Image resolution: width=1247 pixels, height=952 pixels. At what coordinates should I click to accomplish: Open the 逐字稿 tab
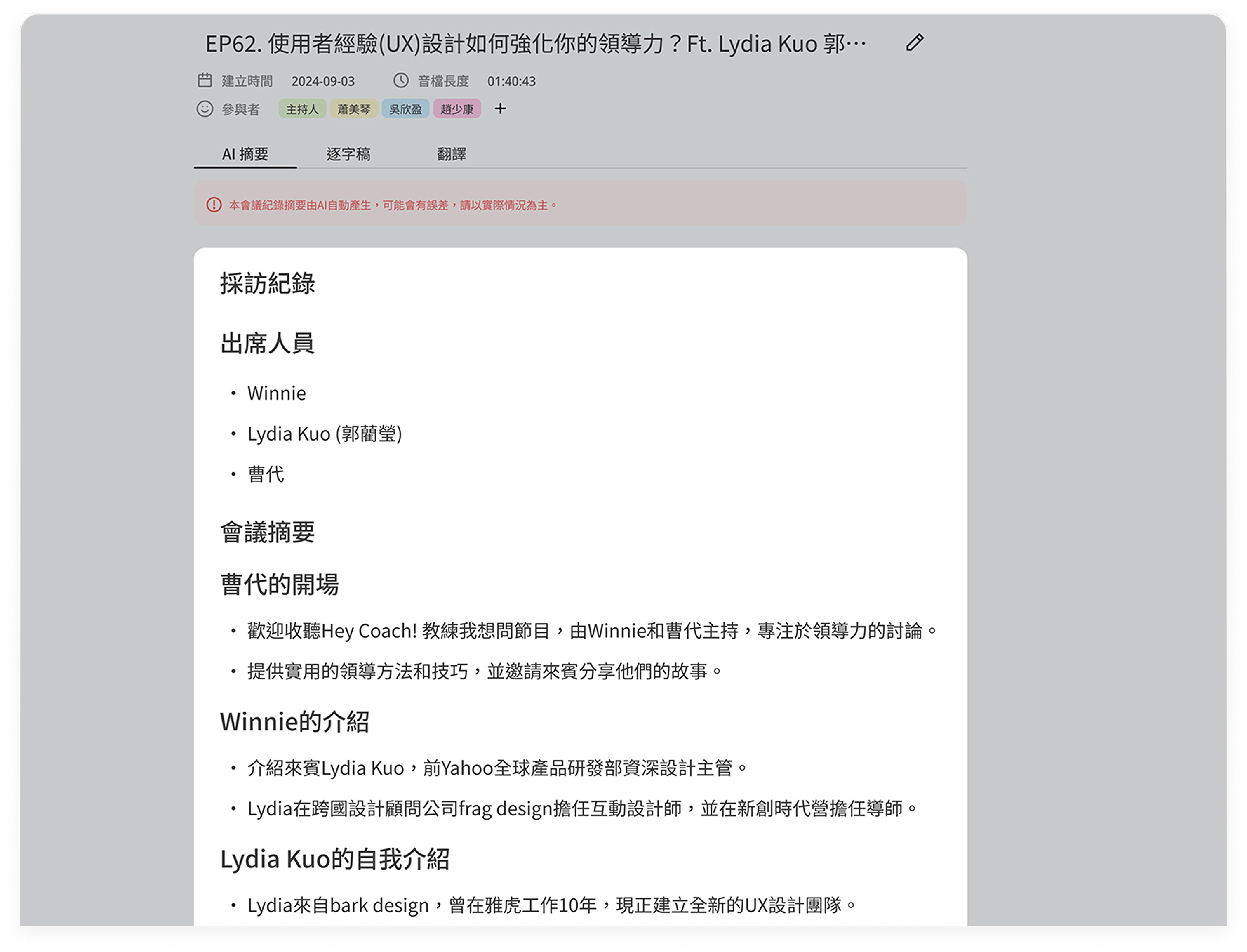tap(348, 153)
